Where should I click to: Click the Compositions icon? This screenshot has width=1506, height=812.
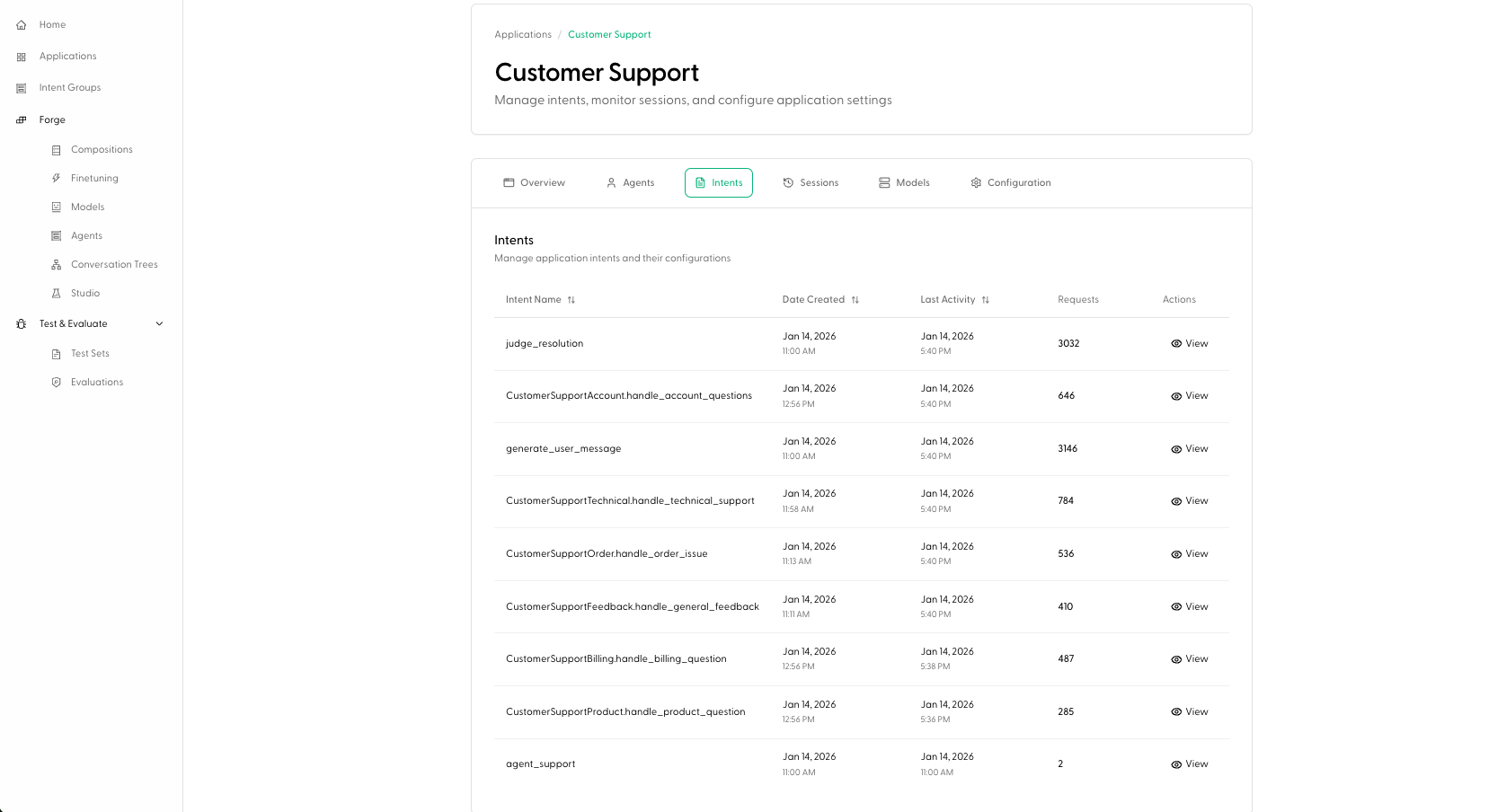[57, 150]
